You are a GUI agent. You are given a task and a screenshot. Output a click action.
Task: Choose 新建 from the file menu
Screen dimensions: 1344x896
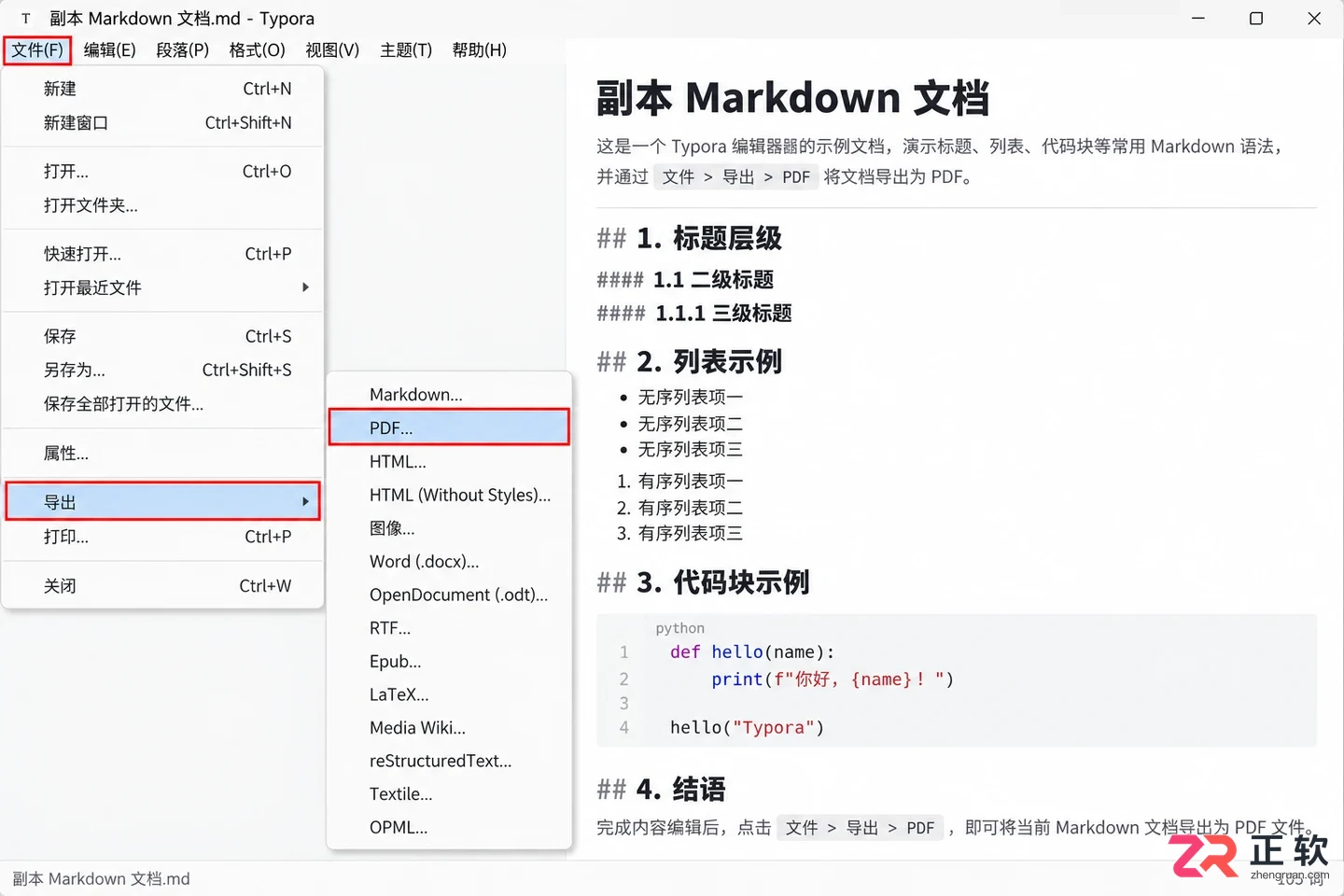pyautogui.click(x=163, y=89)
